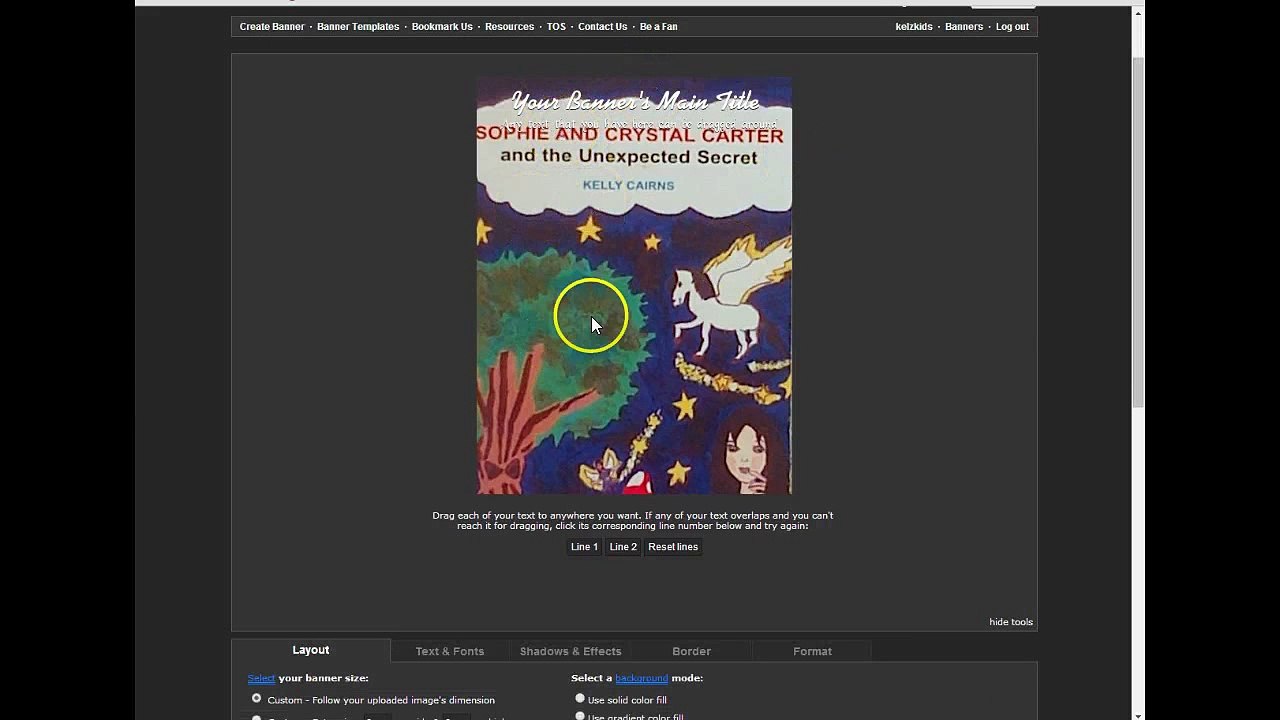The width and height of the screenshot is (1280, 720).
Task: Open the Resources menu item
Action: coord(509,27)
